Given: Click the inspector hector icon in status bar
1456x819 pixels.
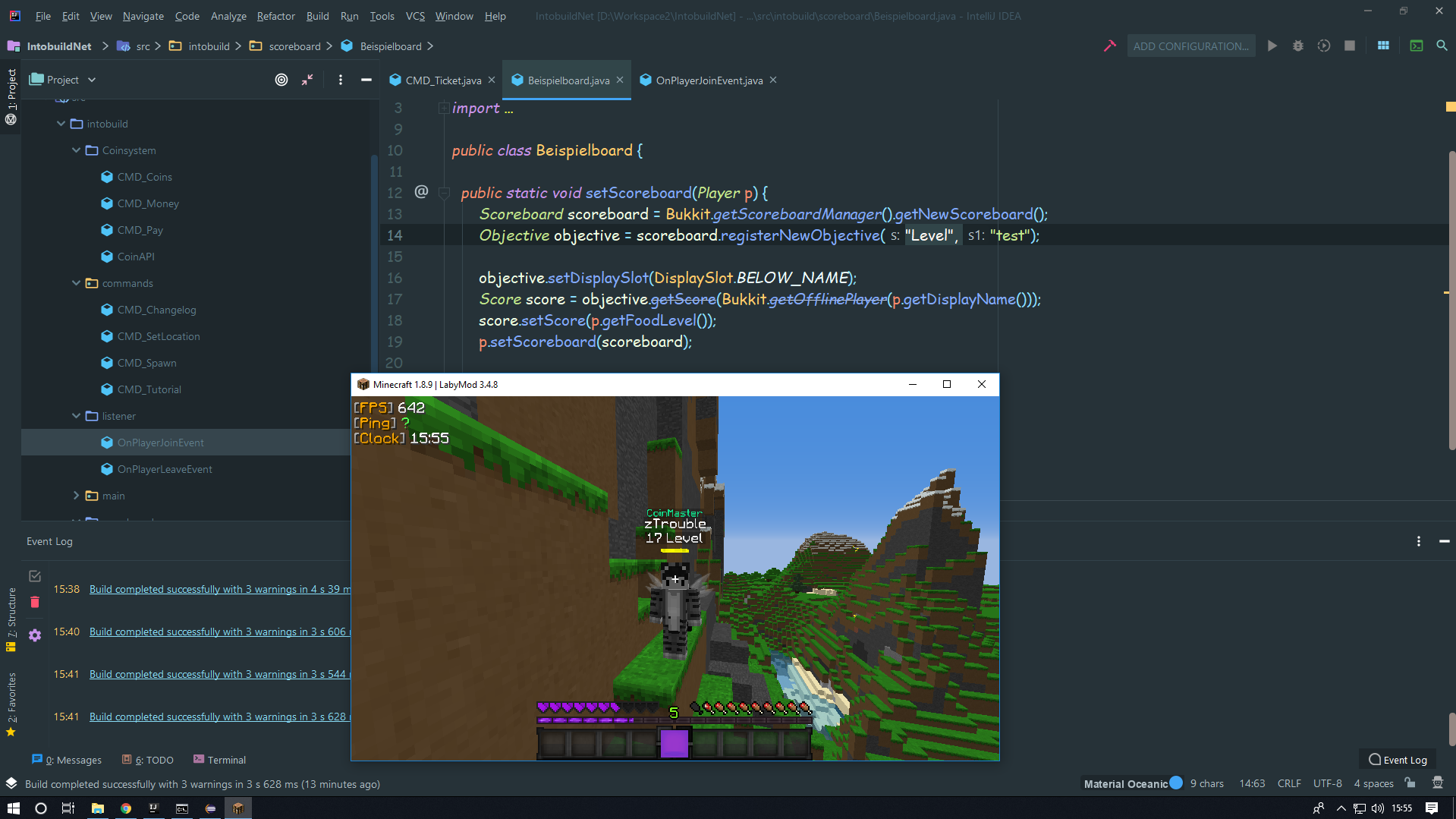Looking at the screenshot, I should (1437, 783).
